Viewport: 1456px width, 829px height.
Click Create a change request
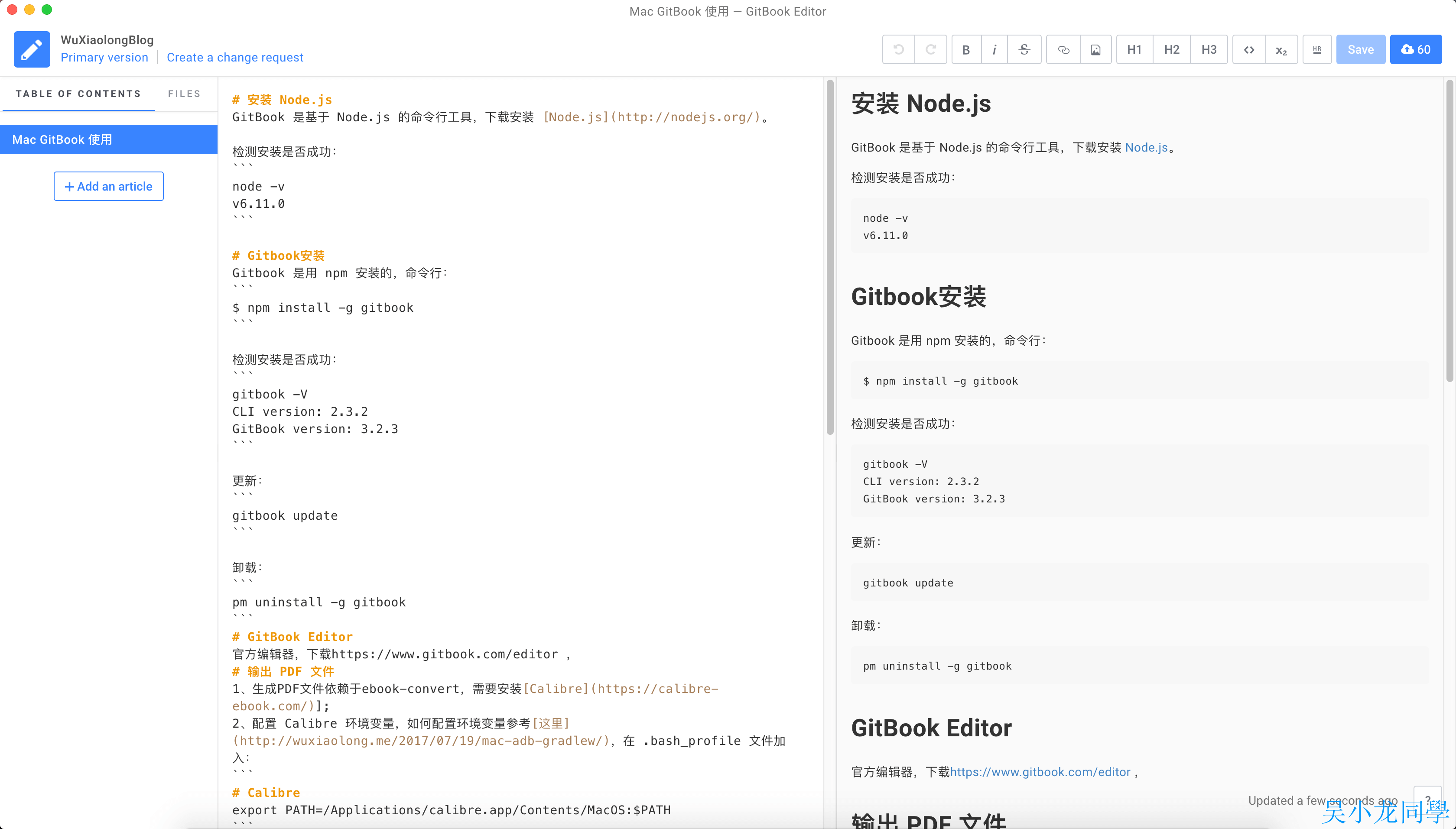(x=235, y=58)
